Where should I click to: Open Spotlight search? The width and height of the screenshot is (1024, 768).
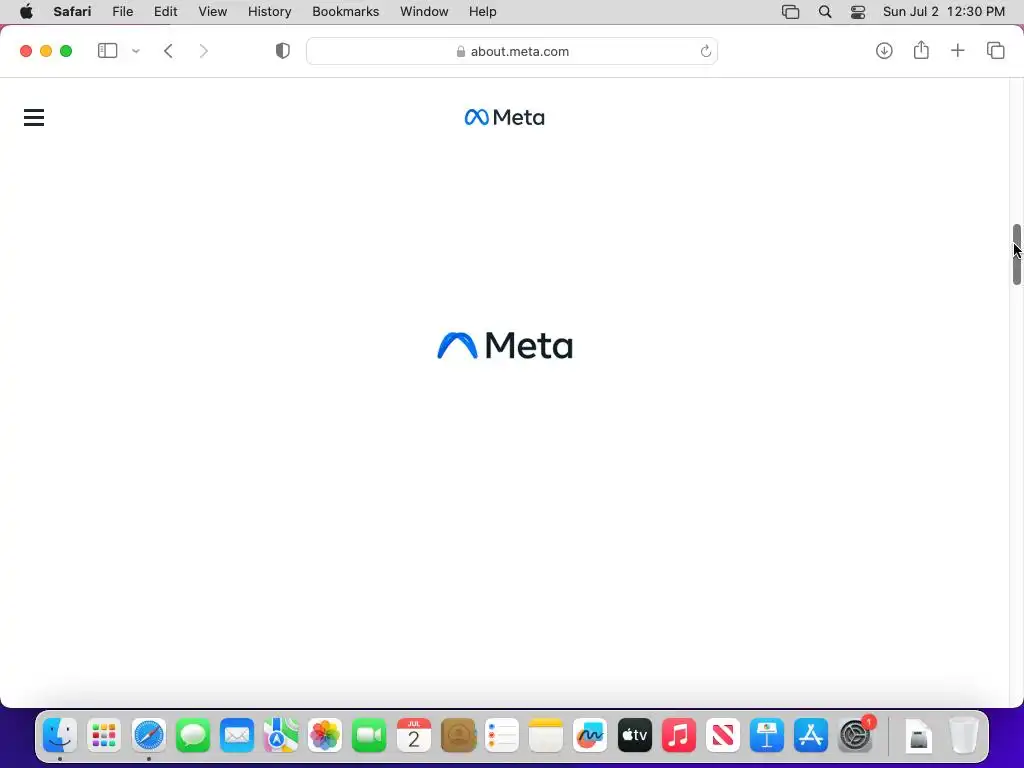[825, 12]
